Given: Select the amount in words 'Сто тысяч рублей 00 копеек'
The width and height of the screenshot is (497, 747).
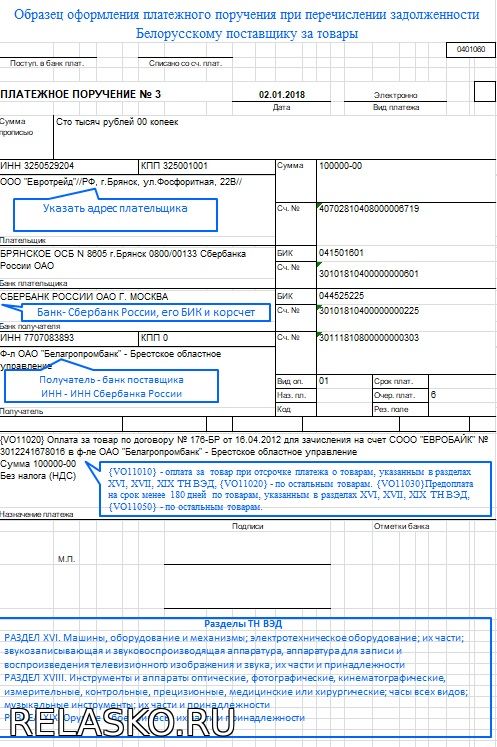Looking at the screenshot, I should (x=117, y=122).
